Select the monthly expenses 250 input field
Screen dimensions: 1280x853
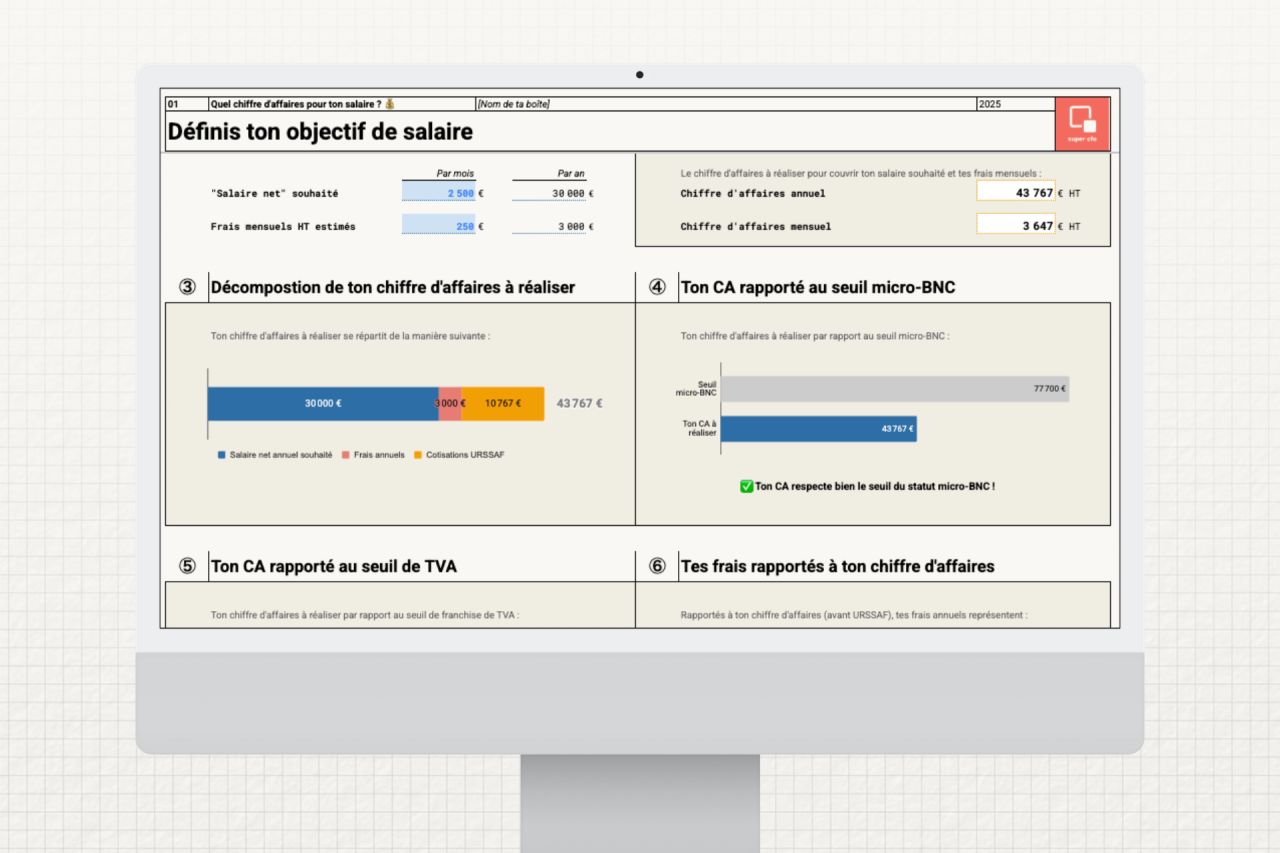[438, 226]
